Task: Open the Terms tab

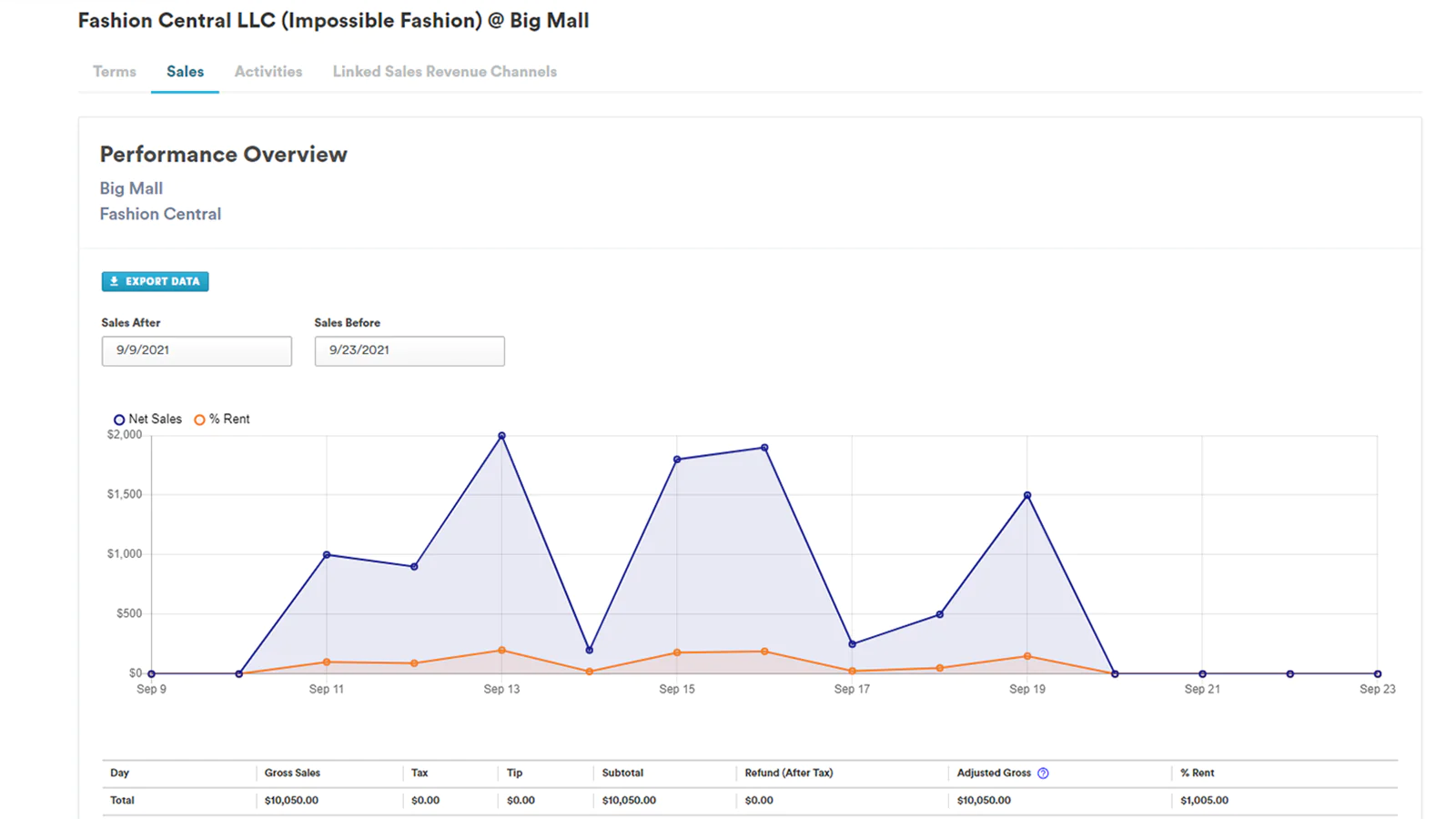Action: pos(115,72)
